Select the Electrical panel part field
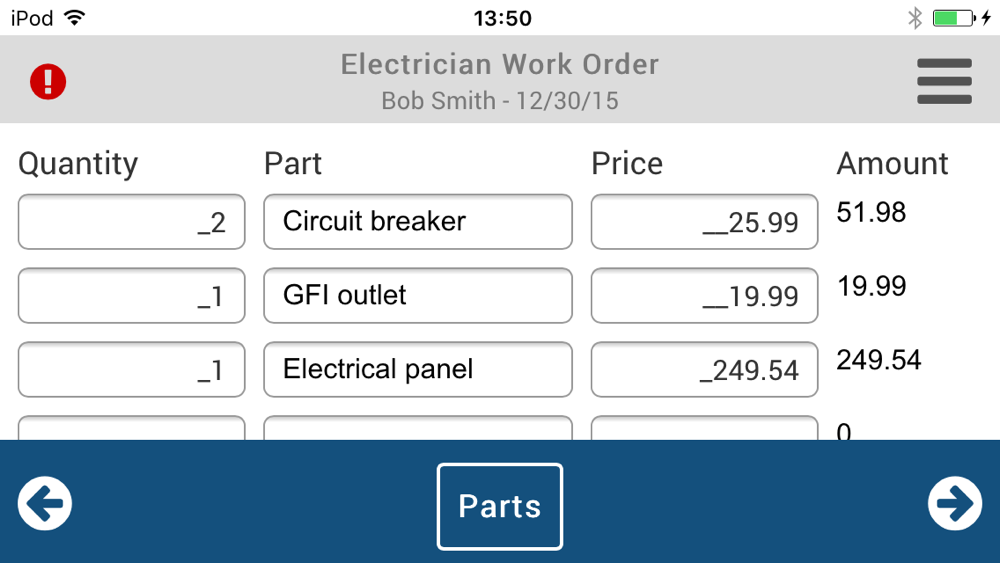 tap(418, 370)
